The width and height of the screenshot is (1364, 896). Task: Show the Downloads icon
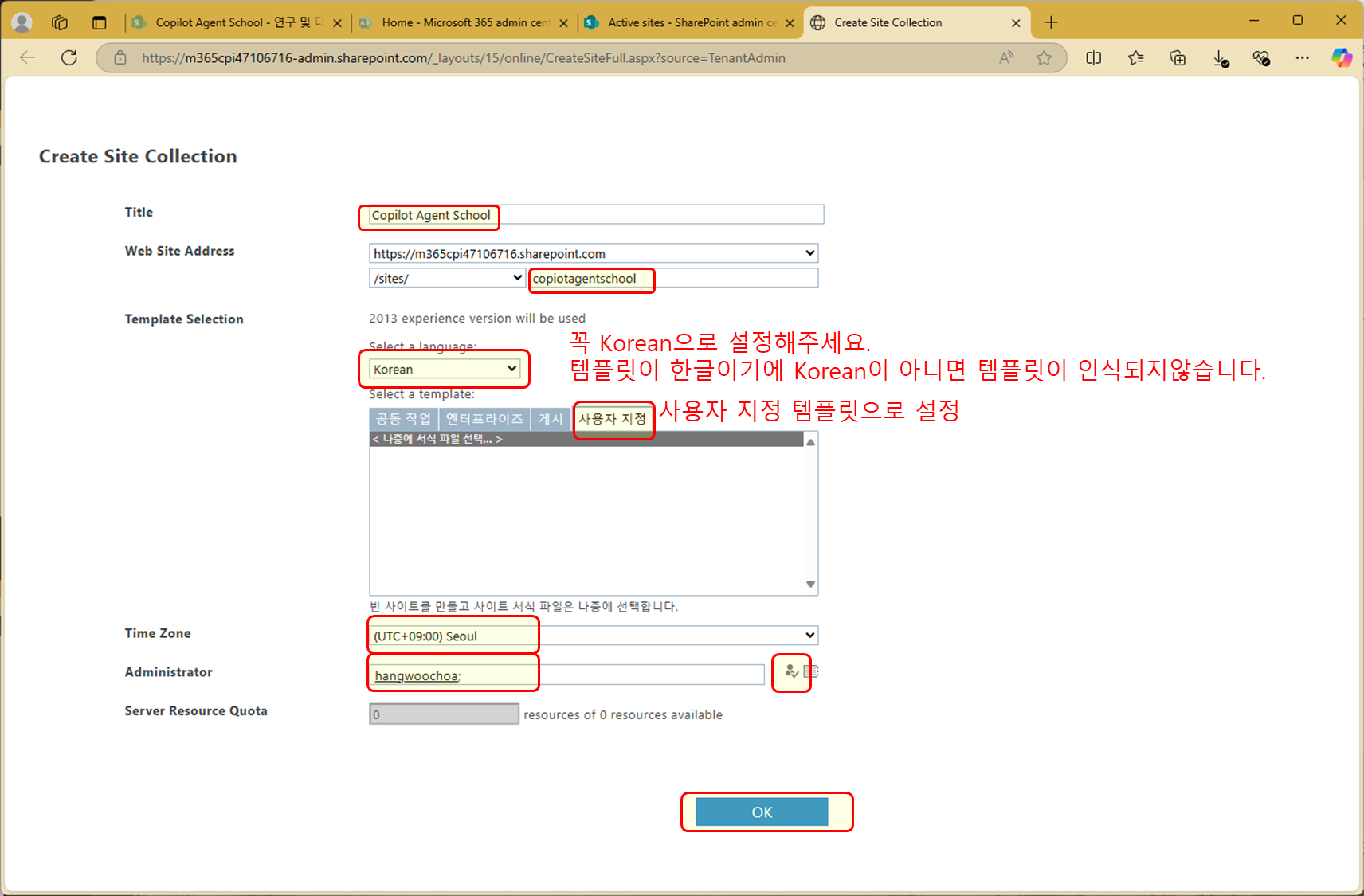[1221, 57]
